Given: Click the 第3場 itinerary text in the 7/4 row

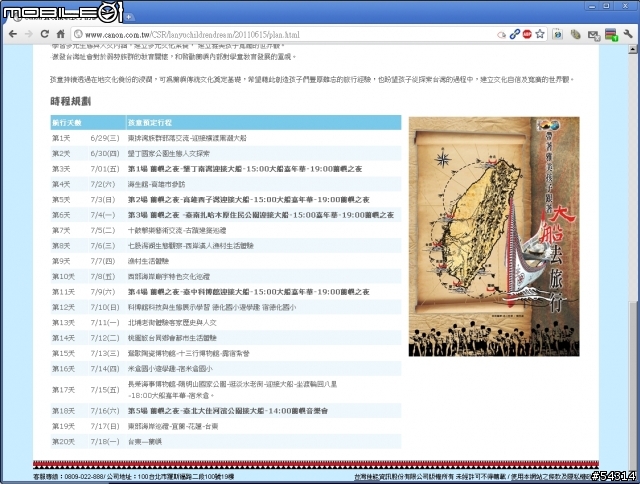Looking at the screenshot, I should click(261, 215).
